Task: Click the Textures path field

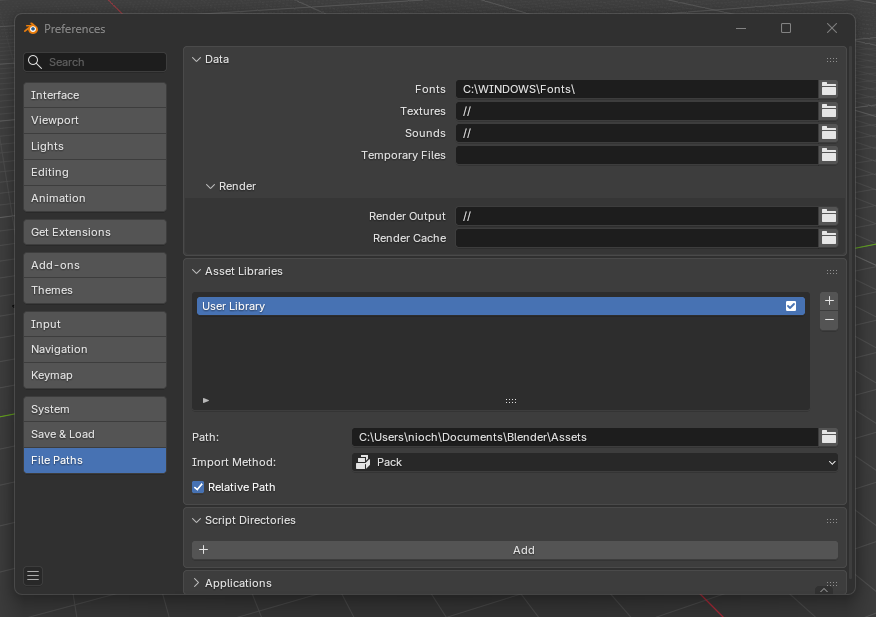Action: (x=637, y=111)
